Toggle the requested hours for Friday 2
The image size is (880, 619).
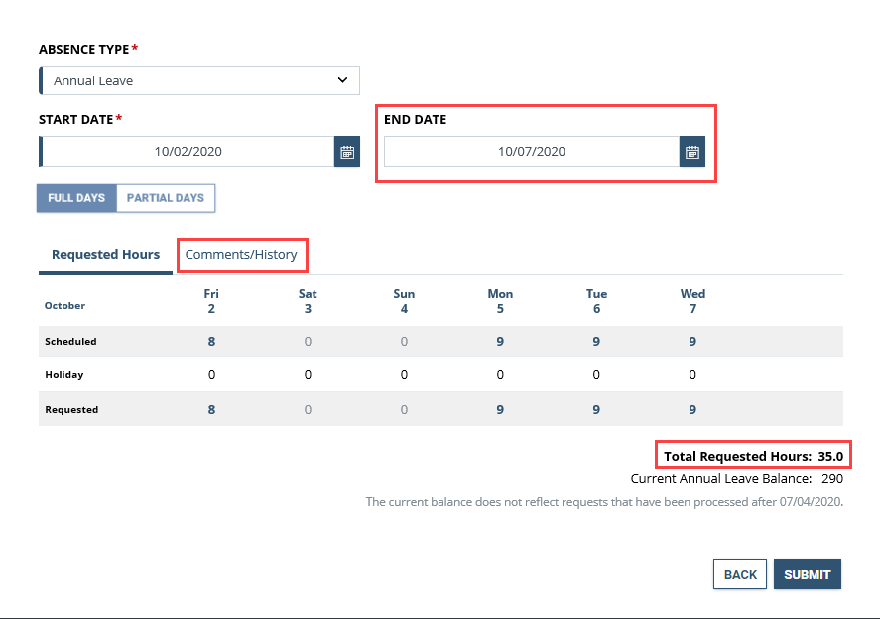tap(211, 409)
